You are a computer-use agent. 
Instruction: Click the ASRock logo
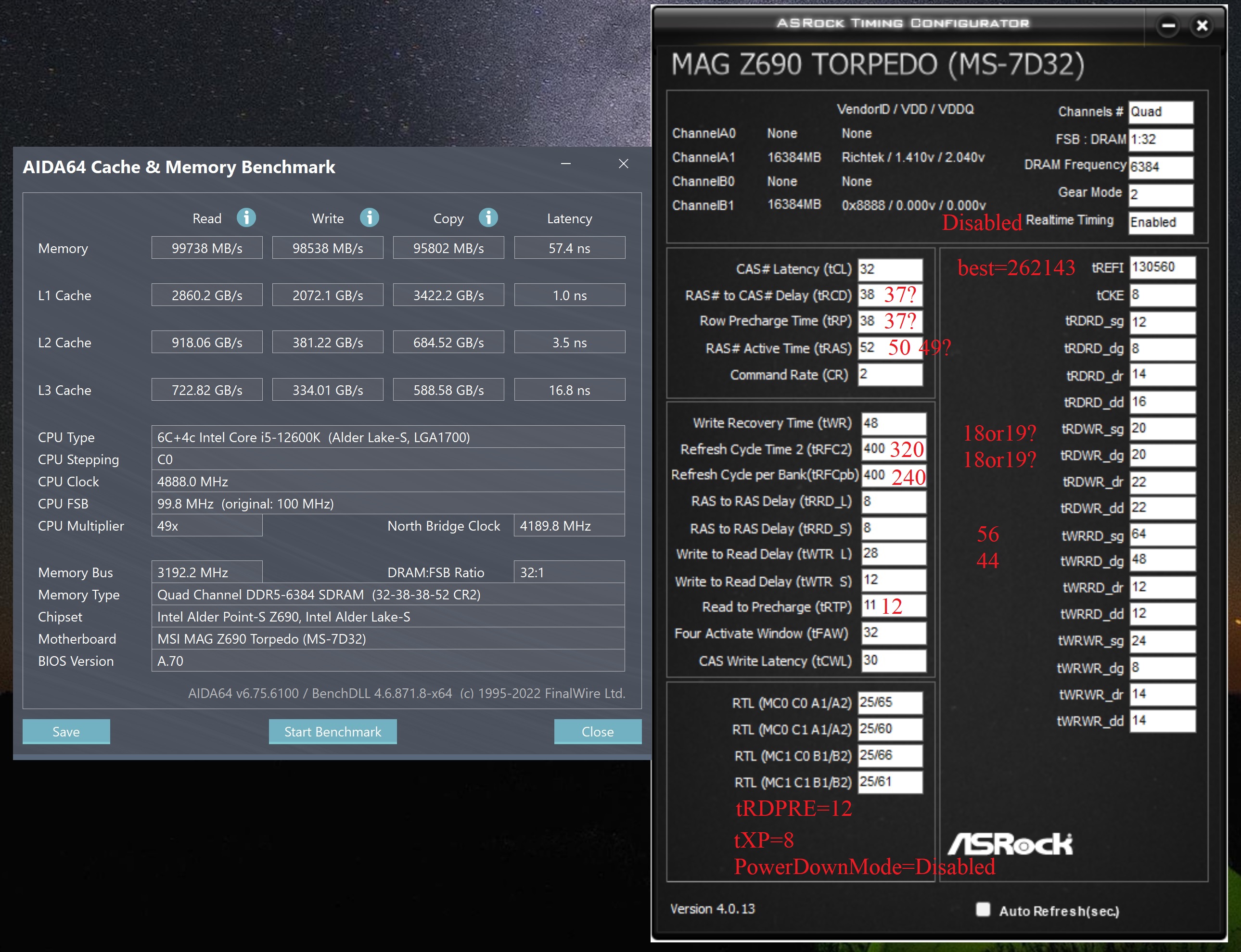1010,844
